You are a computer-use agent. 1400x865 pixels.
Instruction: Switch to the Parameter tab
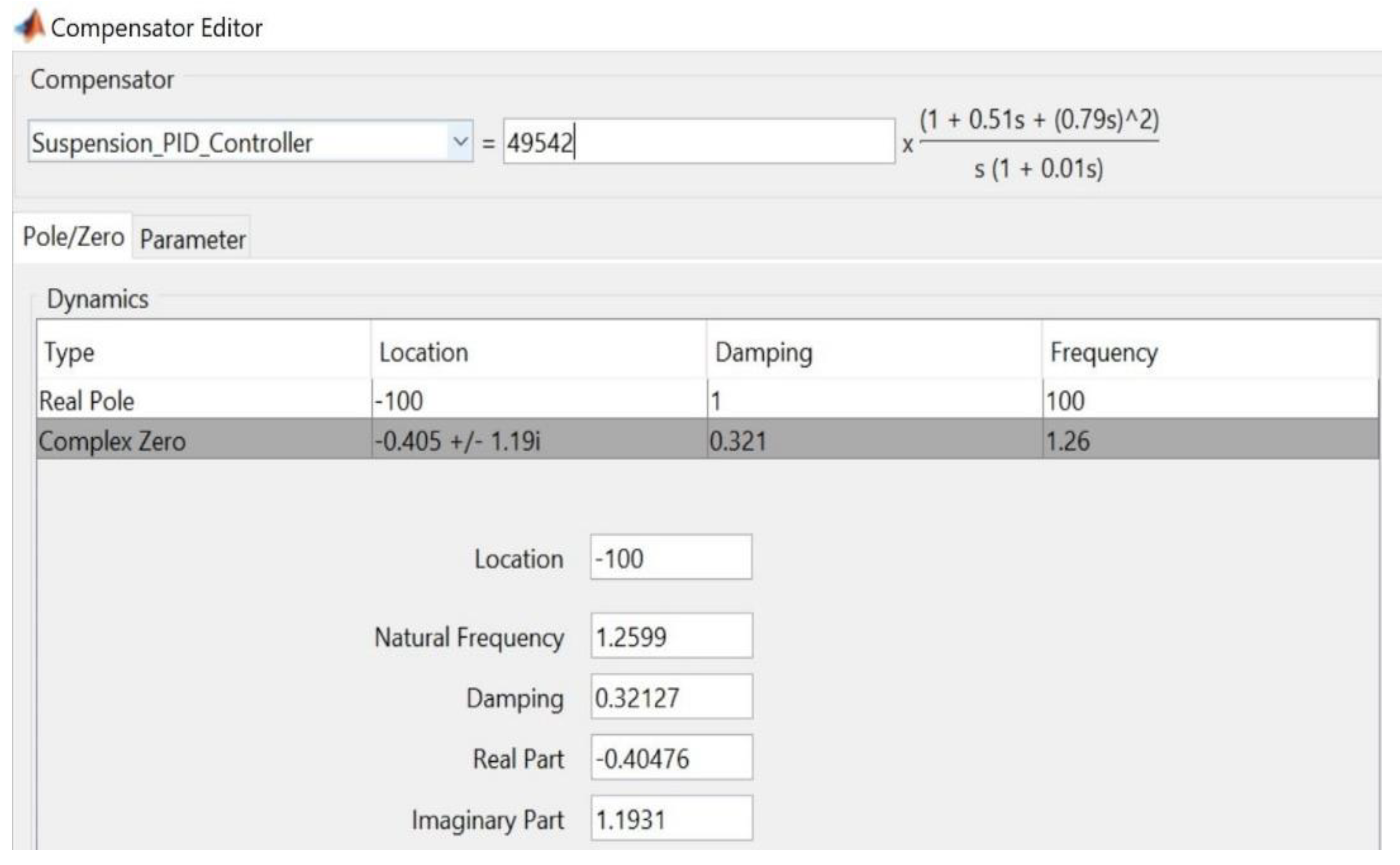(x=192, y=239)
